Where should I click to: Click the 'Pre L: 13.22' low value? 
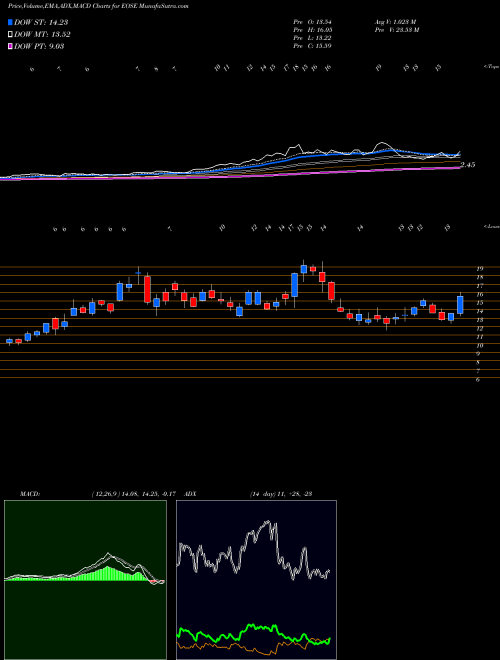(x=312, y=38)
